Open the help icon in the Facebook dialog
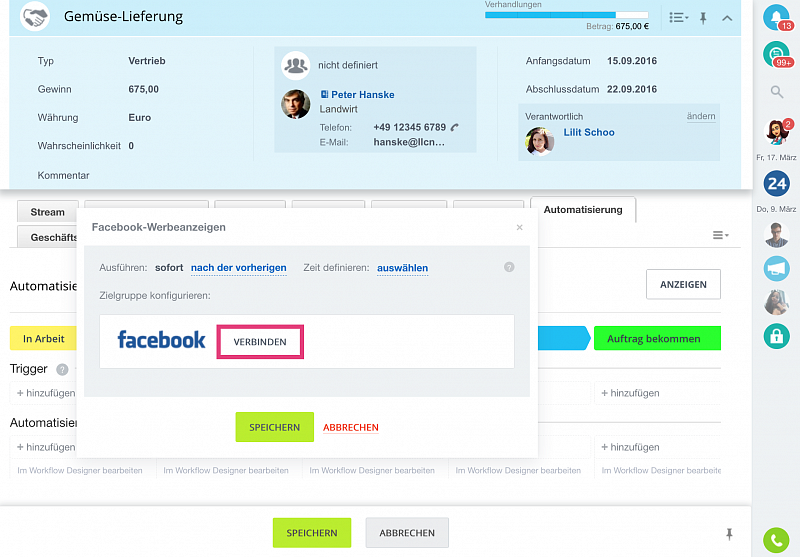Screen dimensions: 800x557 [509, 267]
